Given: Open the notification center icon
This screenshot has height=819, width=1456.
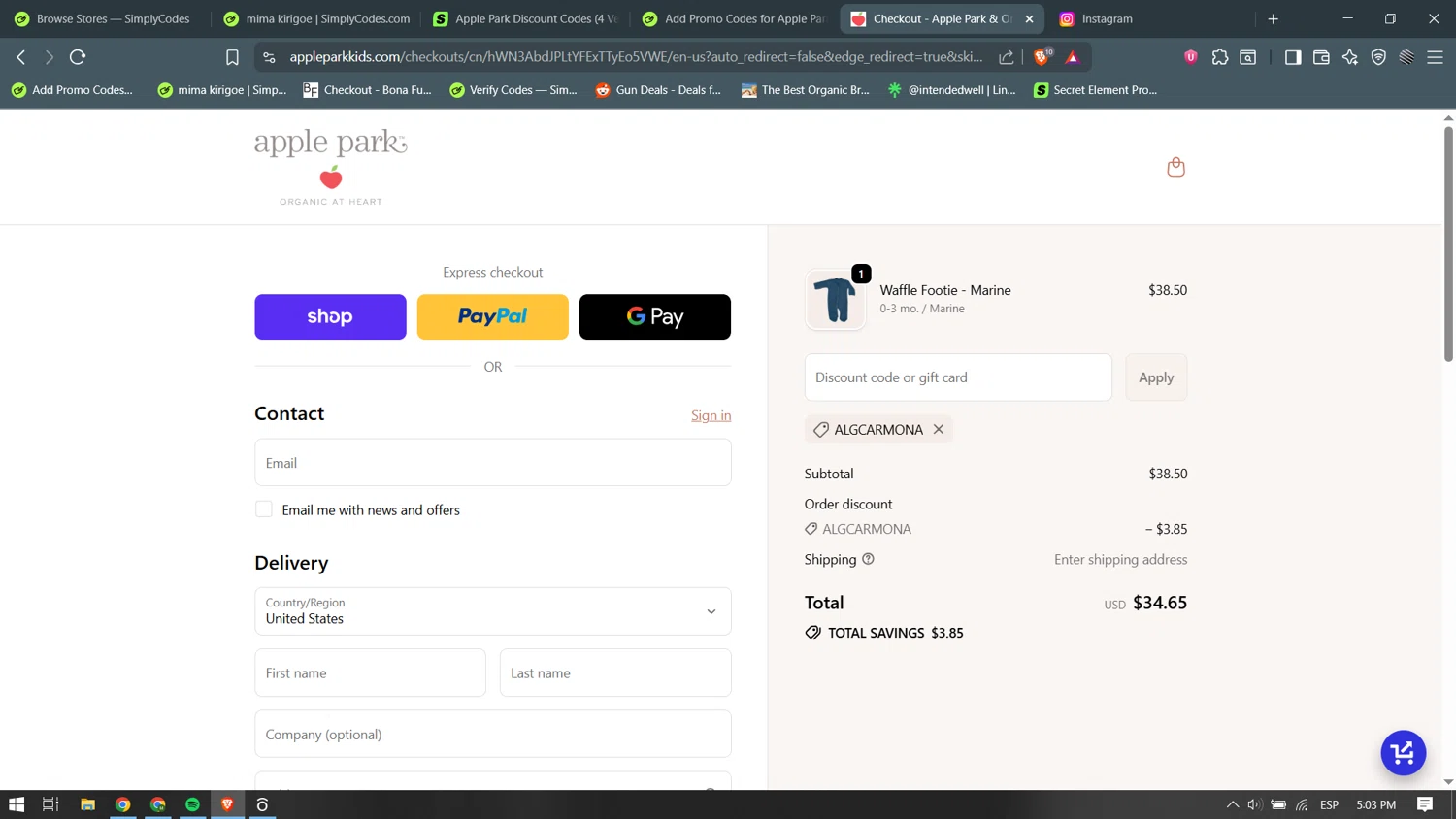Looking at the screenshot, I should point(1425,804).
